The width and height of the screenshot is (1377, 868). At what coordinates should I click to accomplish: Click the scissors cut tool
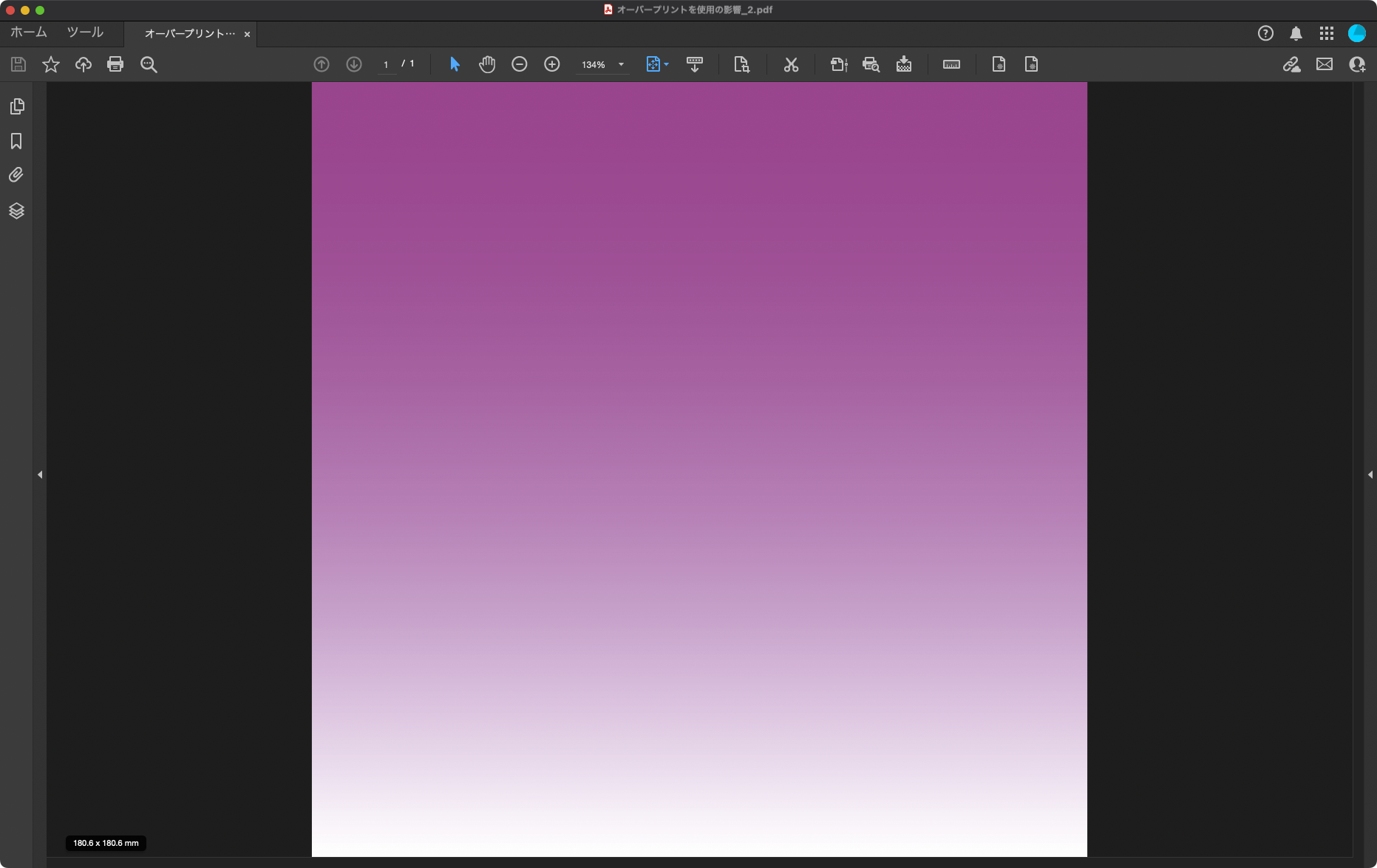coord(791,64)
